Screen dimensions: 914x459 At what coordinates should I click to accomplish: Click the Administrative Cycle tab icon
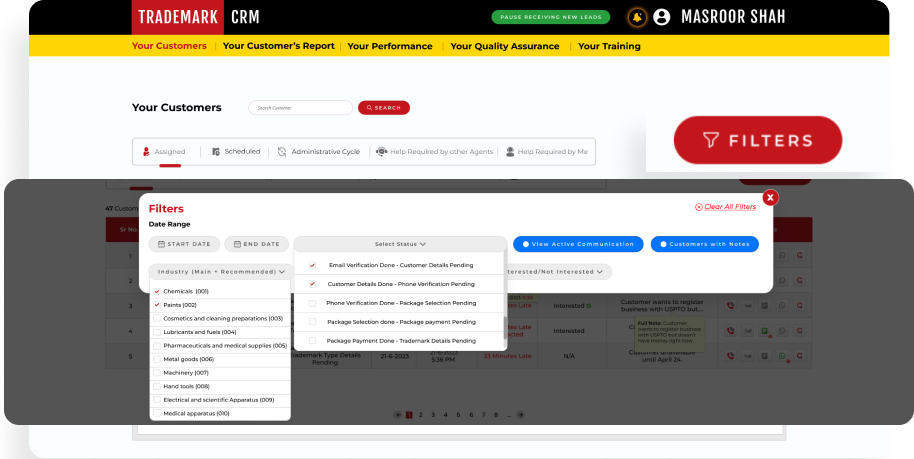pyautogui.click(x=282, y=151)
